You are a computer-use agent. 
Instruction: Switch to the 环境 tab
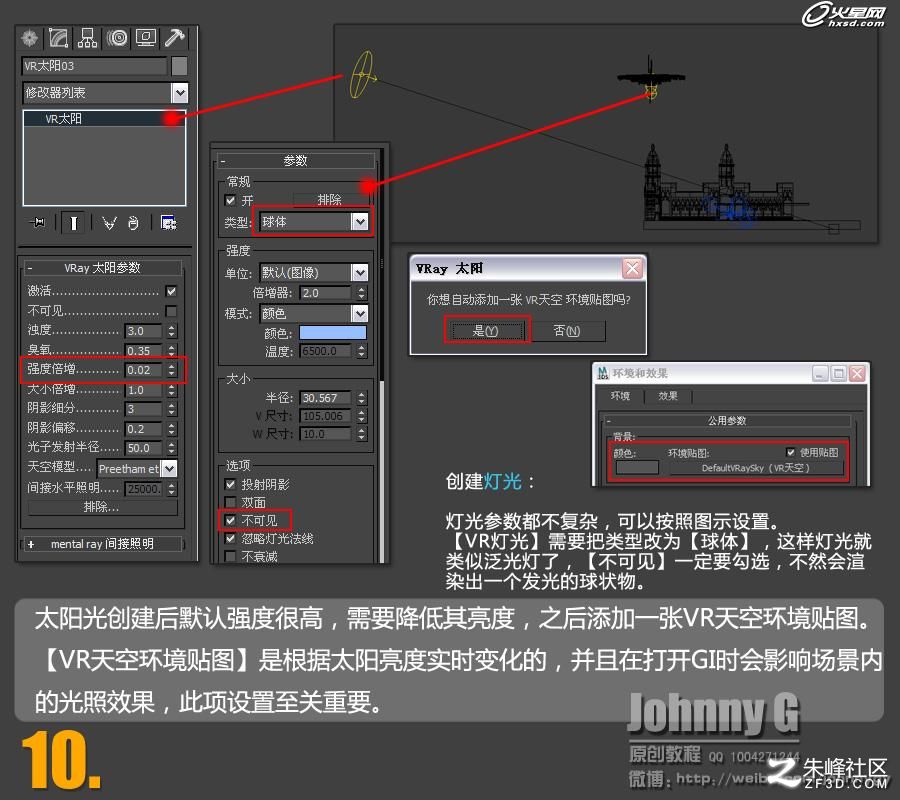[x=620, y=396]
